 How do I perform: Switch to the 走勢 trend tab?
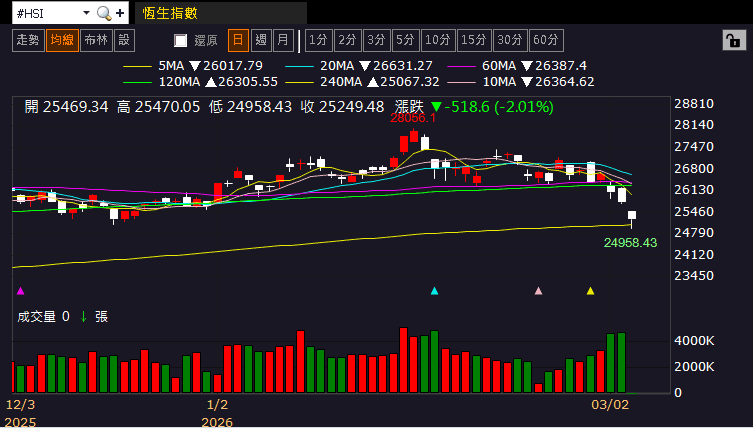[28, 40]
